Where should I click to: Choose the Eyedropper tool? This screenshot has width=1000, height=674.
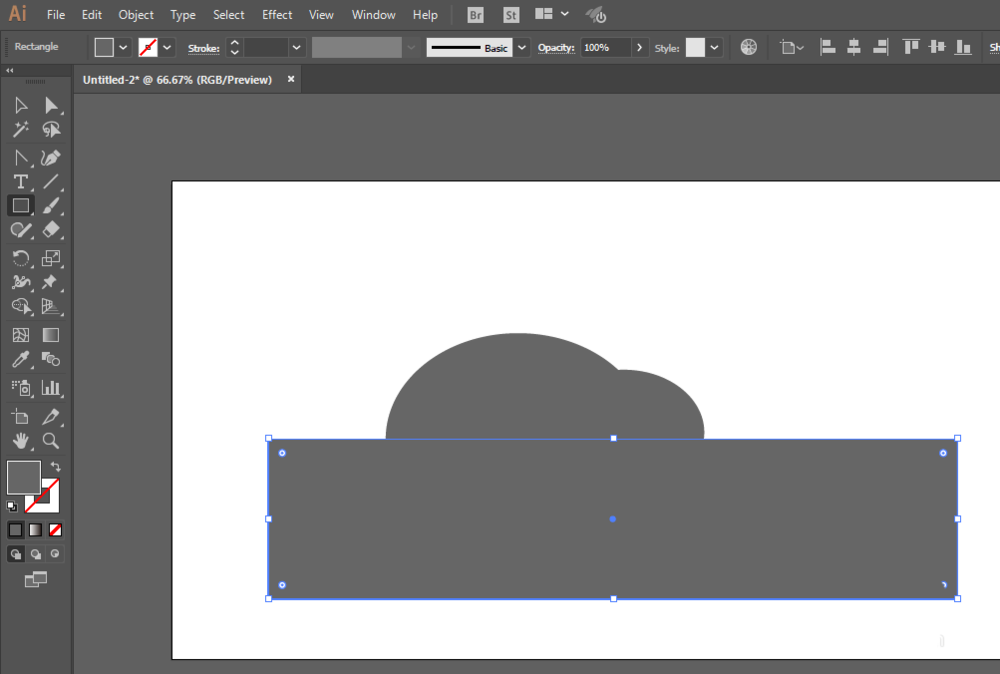[x=20, y=360]
